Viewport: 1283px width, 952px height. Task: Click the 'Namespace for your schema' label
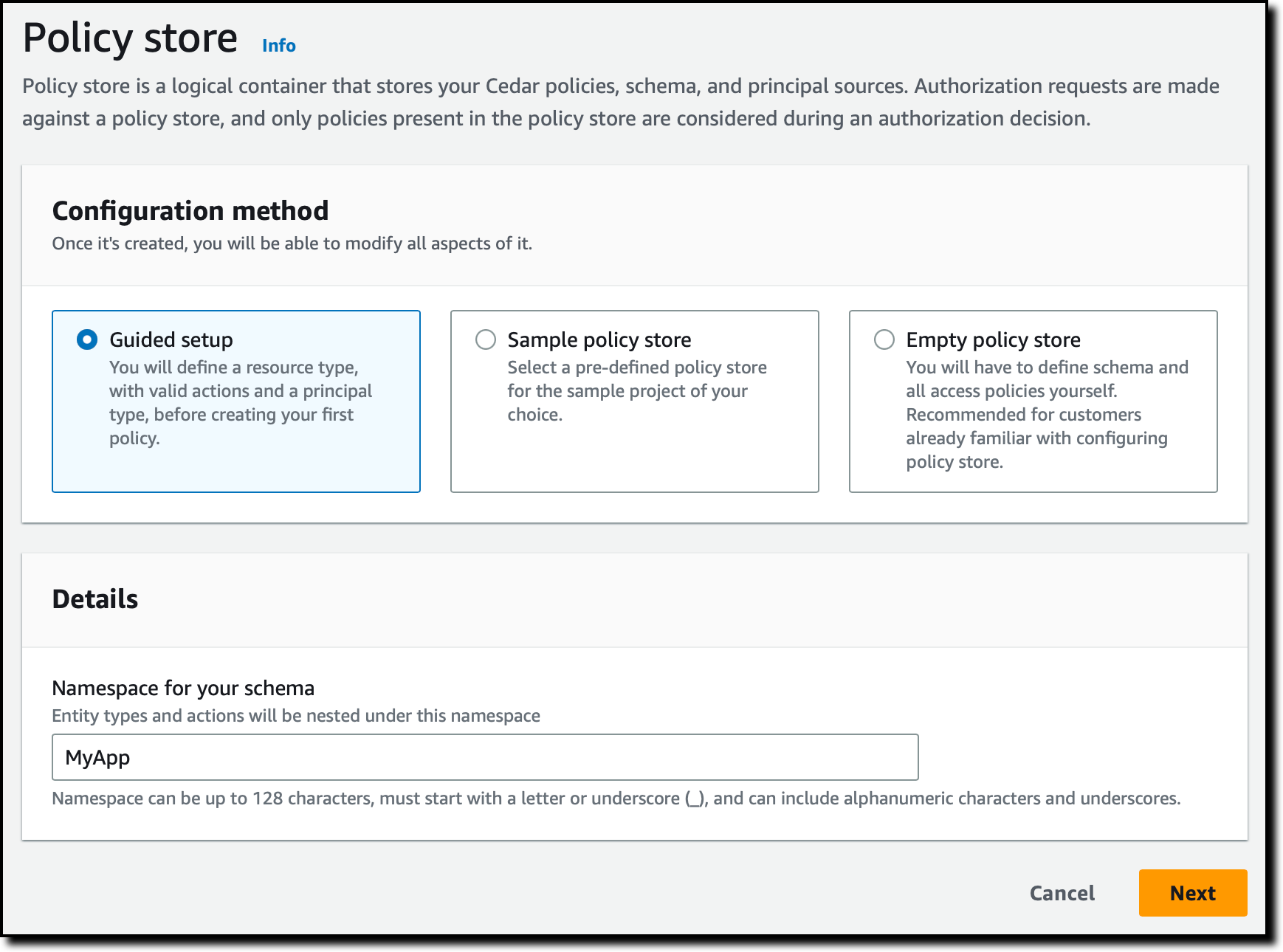pyautogui.click(x=183, y=688)
